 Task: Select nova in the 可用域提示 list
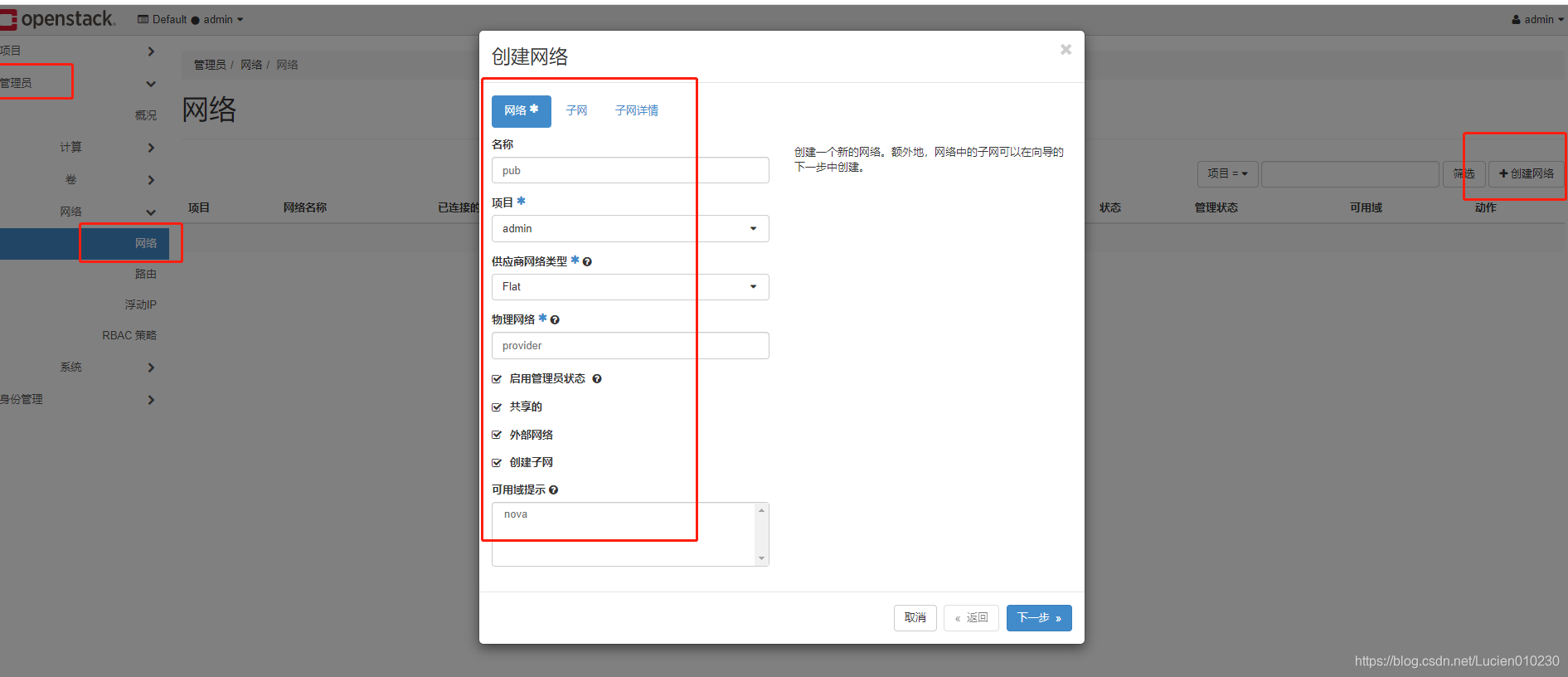tap(516, 514)
